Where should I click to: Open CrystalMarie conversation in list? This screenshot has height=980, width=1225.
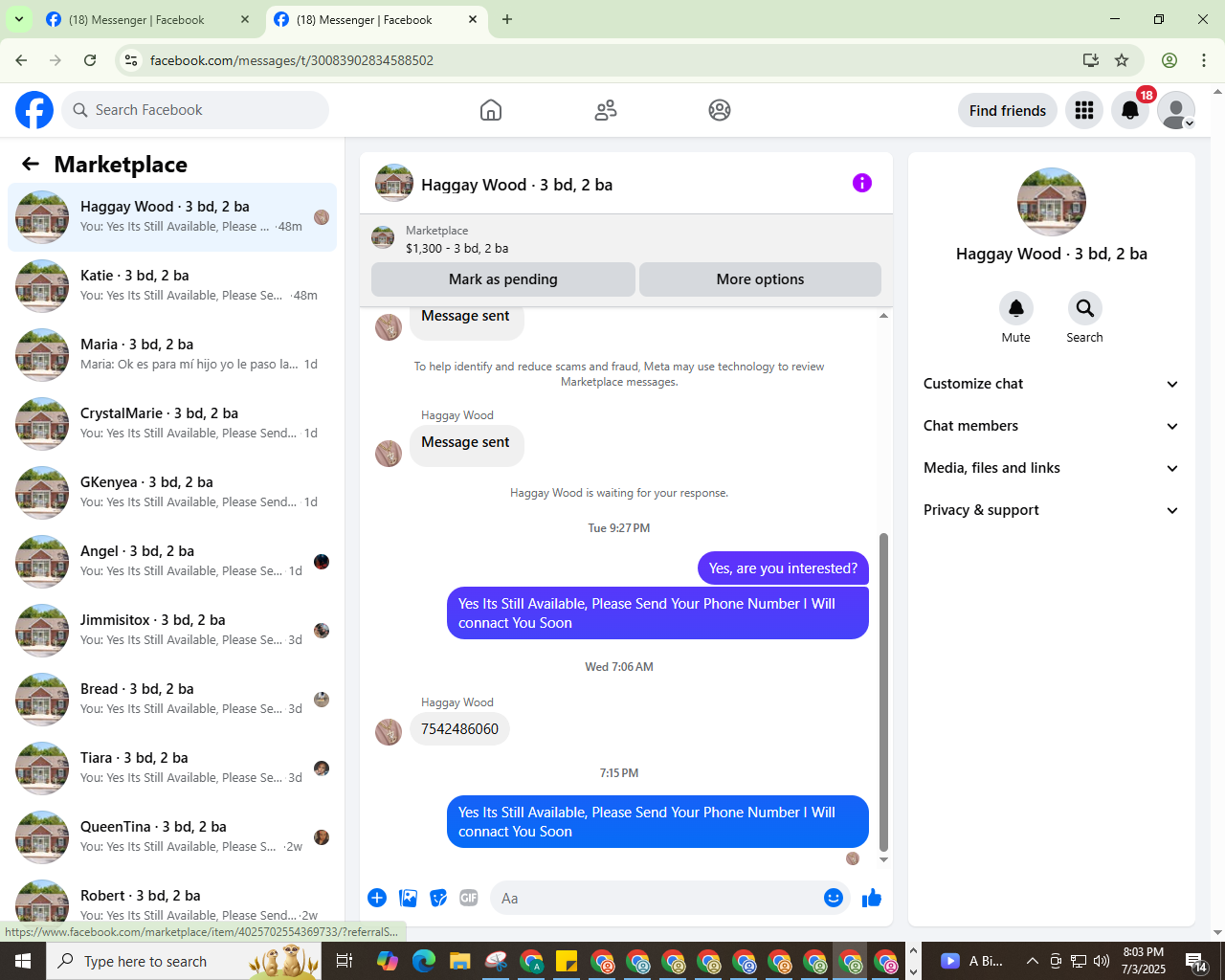coord(172,424)
